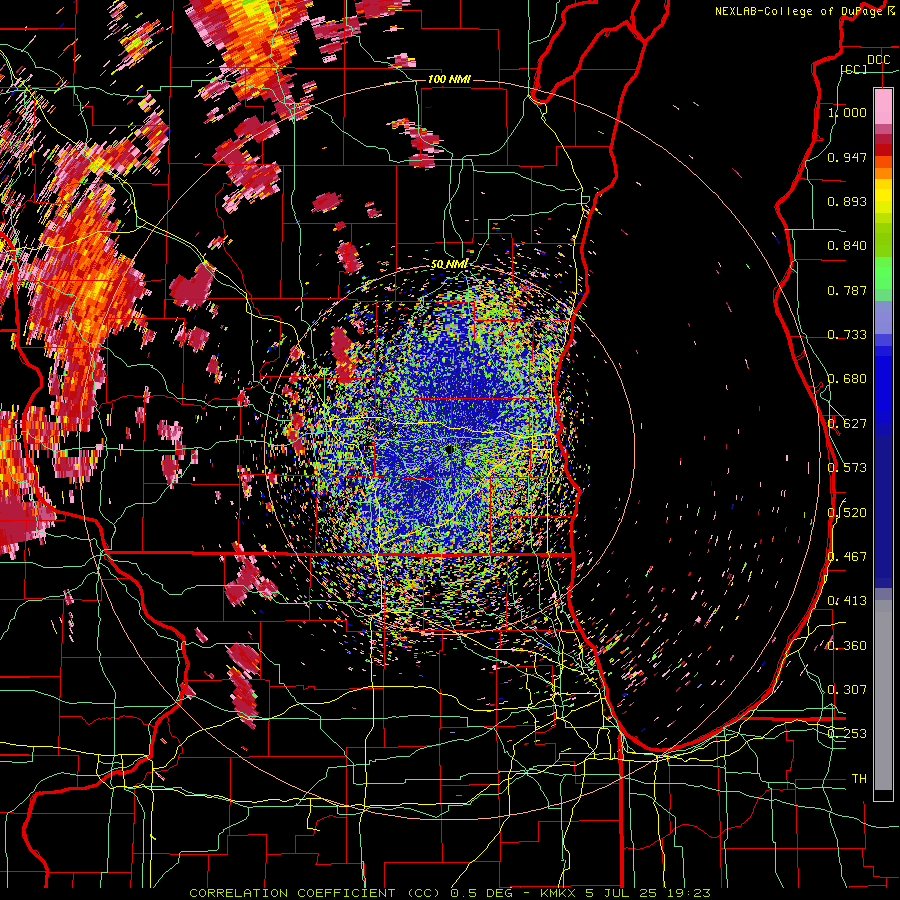Viewport: 900px width, 900px height.
Task: Click the [CC] legend heading
Action: click(854, 69)
